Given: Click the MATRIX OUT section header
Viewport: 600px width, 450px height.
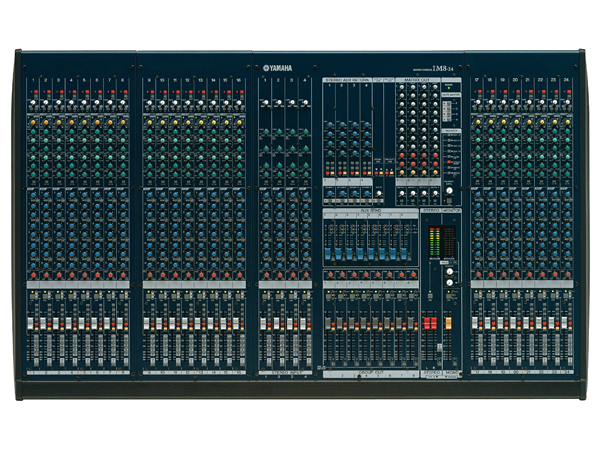Looking at the screenshot, I should click(418, 80).
